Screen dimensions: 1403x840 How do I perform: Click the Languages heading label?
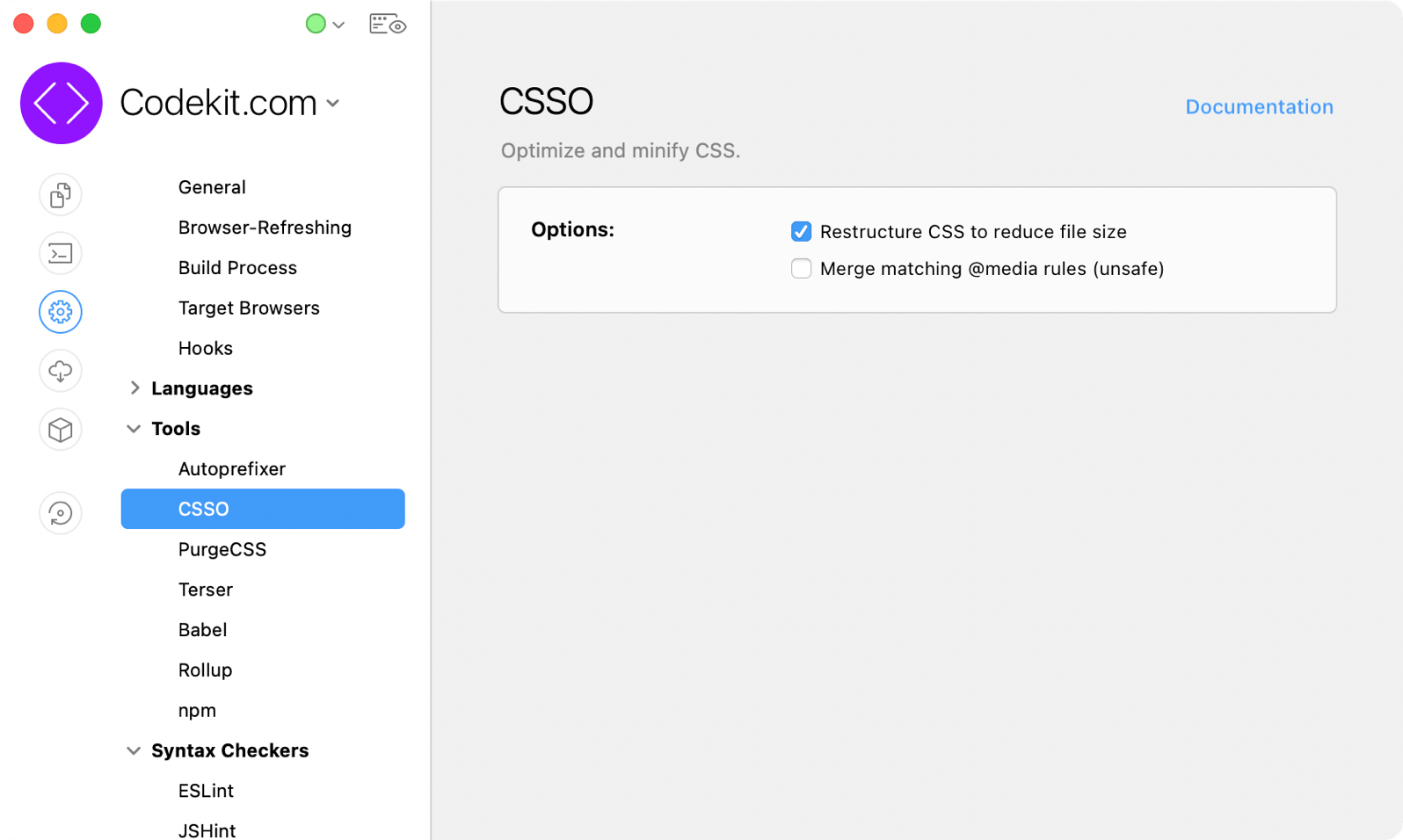(202, 388)
